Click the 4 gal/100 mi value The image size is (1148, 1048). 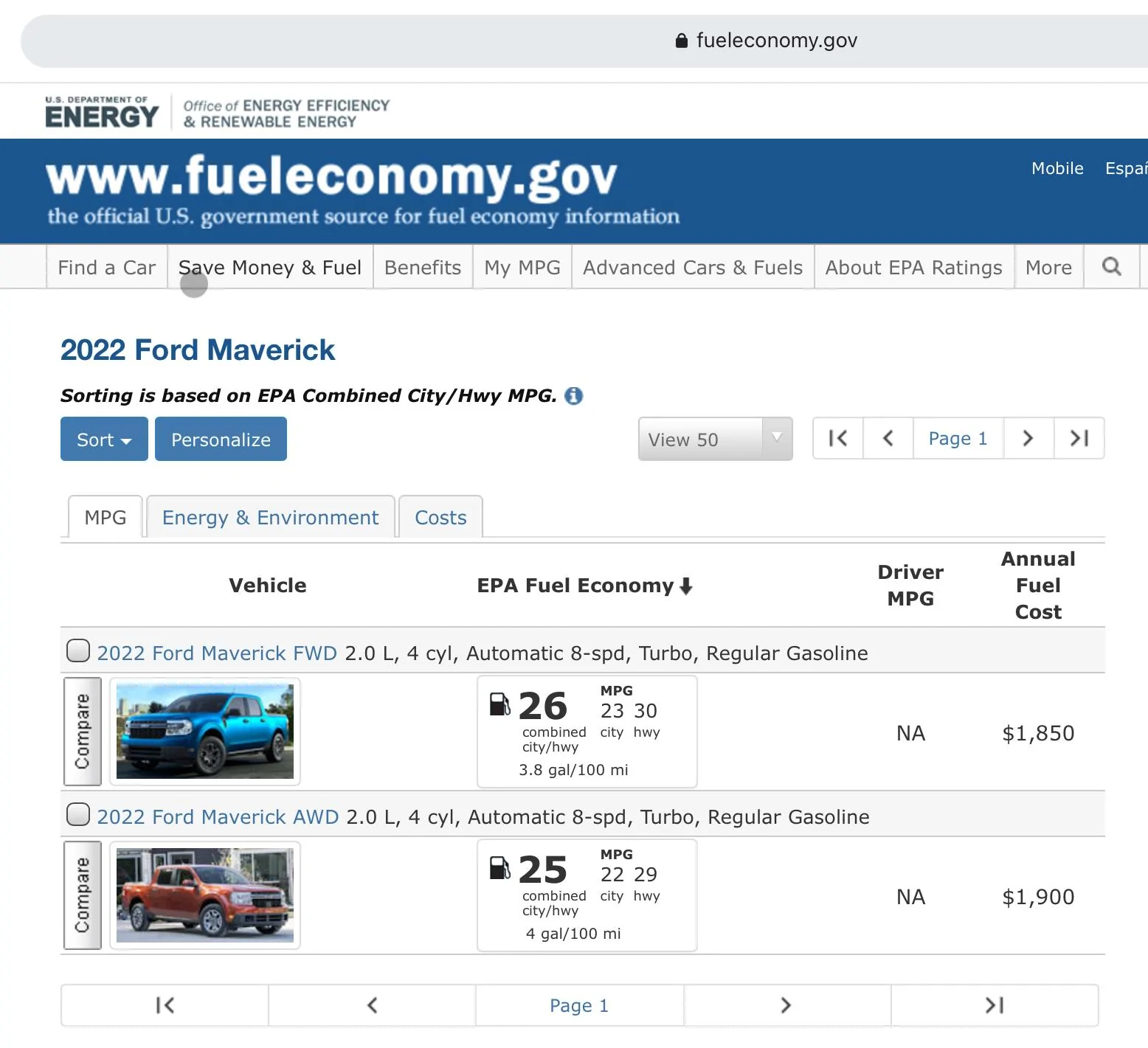pyautogui.click(x=573, y=934)
